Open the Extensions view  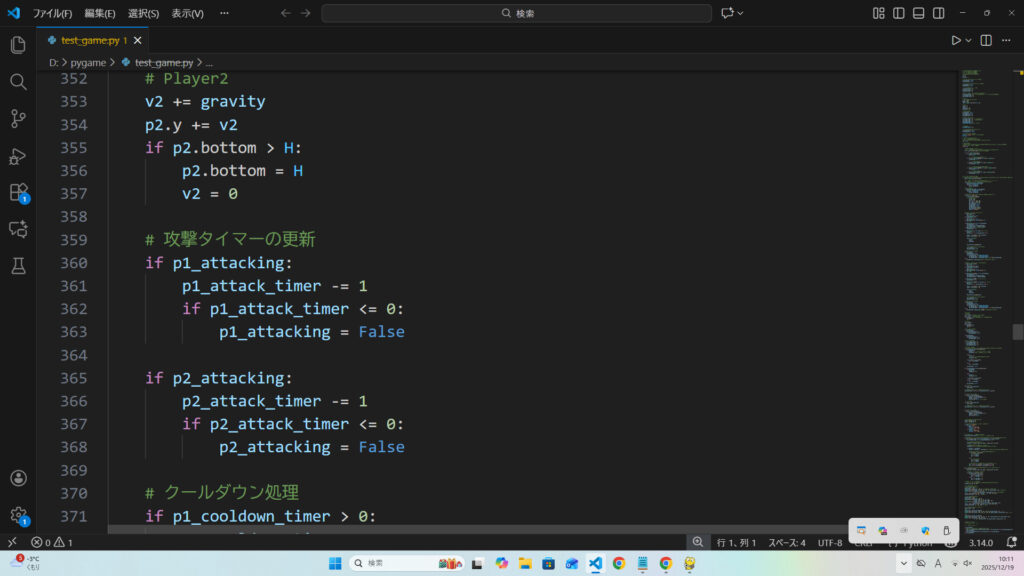[18, 192]
